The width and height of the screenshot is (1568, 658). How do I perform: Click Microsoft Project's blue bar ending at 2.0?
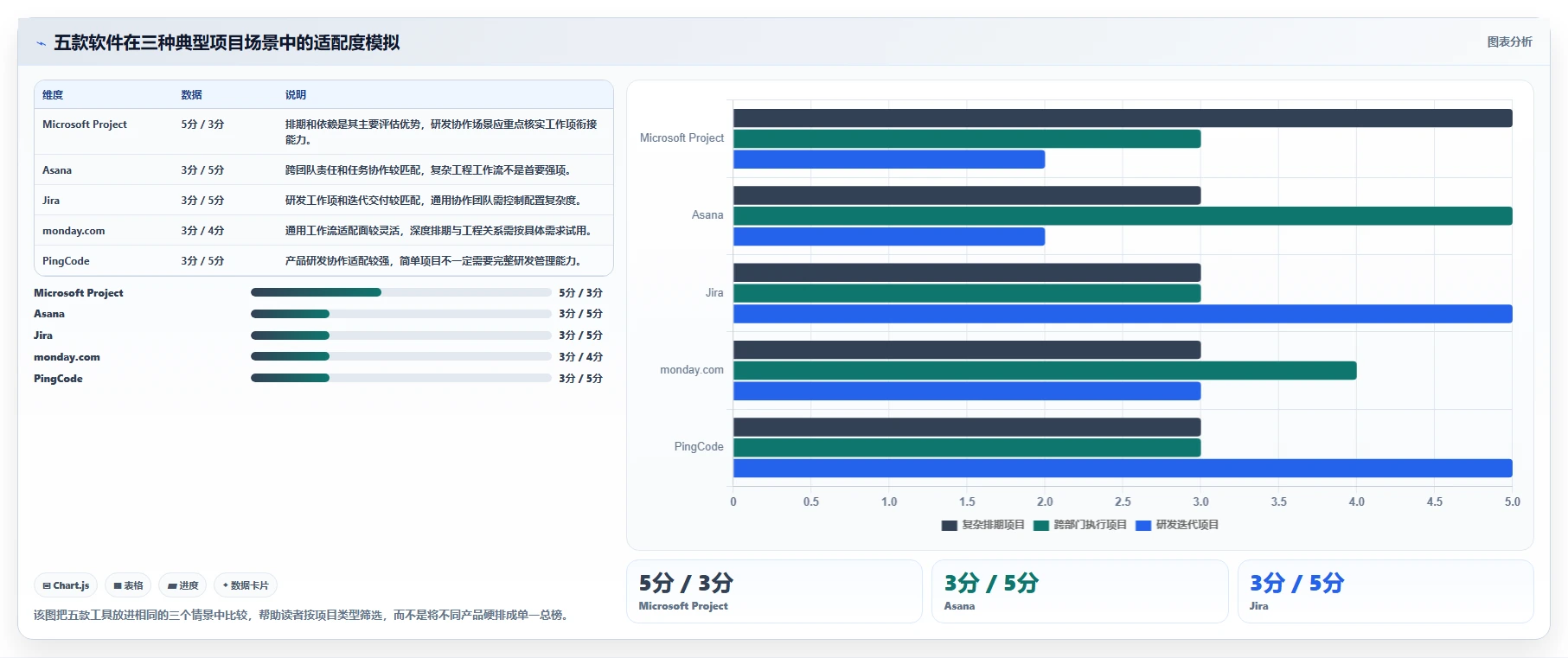[889, 159]
